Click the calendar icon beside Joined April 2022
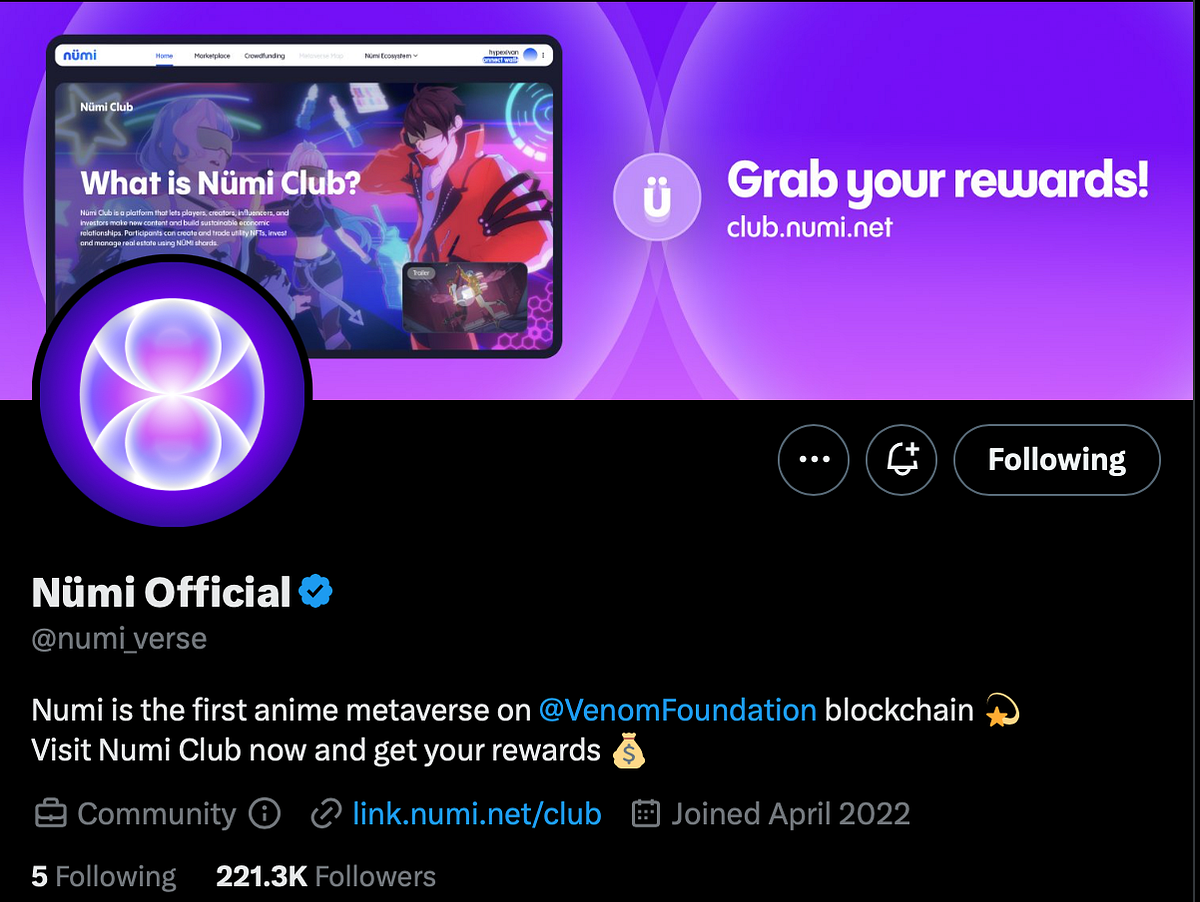1200x902 pixels. (646, 814)
